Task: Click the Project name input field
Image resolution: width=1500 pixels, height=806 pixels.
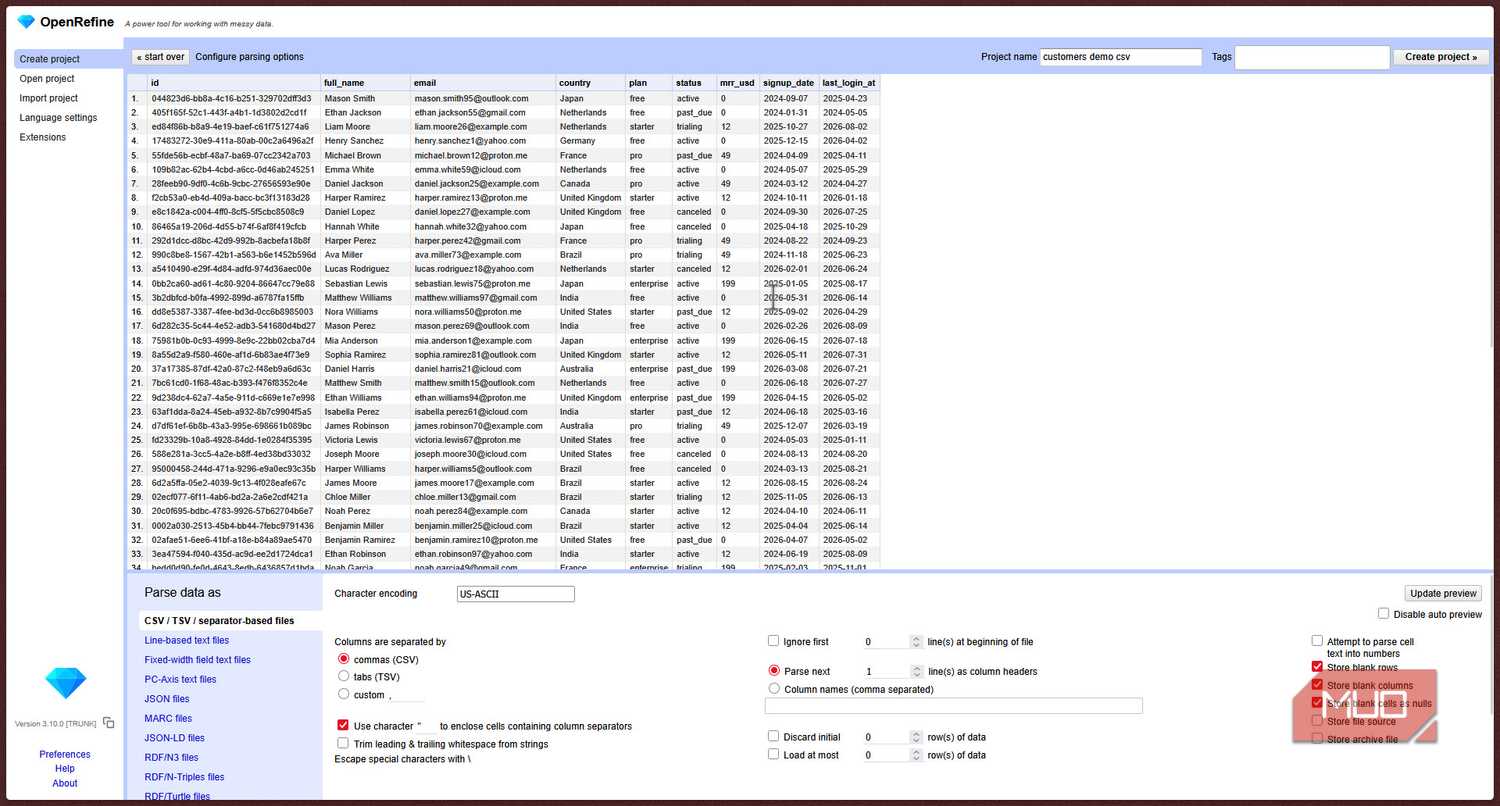Action: tap(1121, 57)
